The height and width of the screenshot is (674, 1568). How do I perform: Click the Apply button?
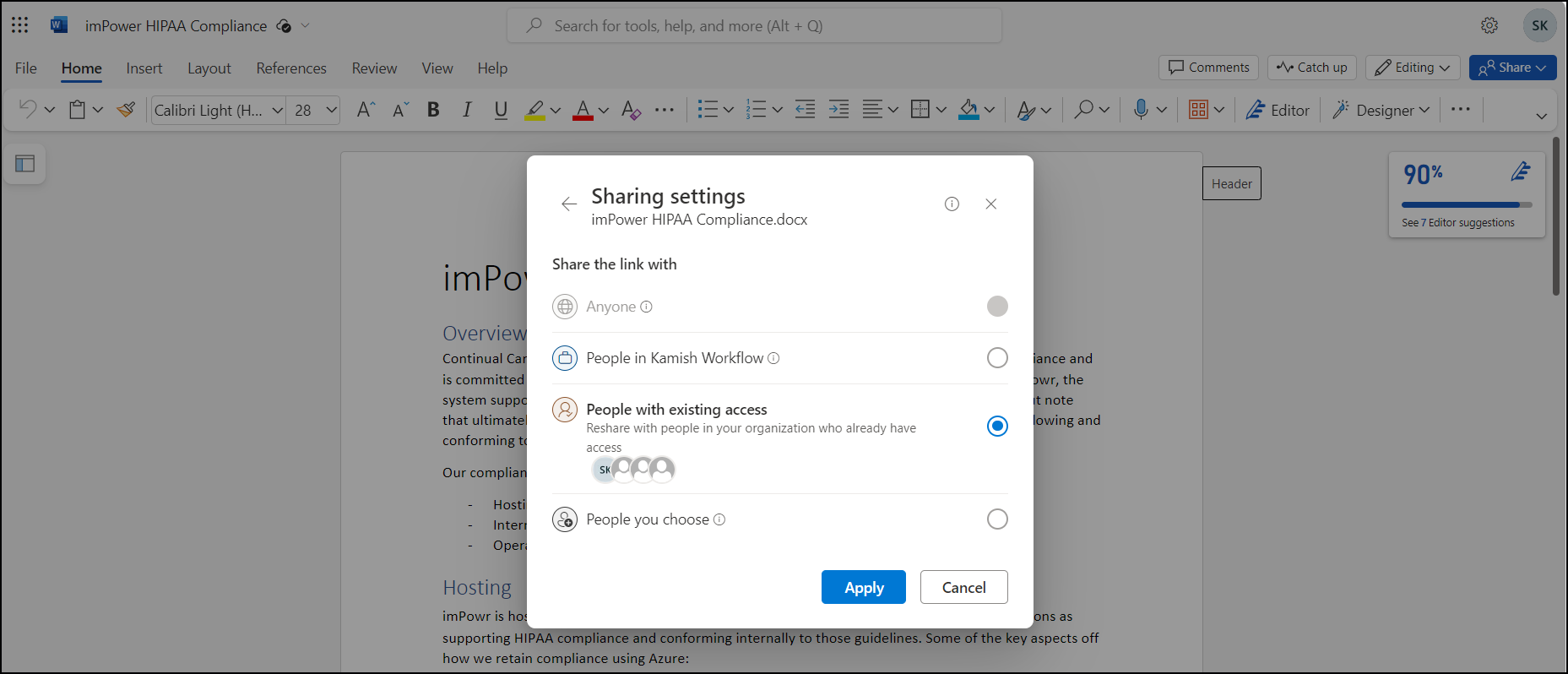(x=864, y=587)
